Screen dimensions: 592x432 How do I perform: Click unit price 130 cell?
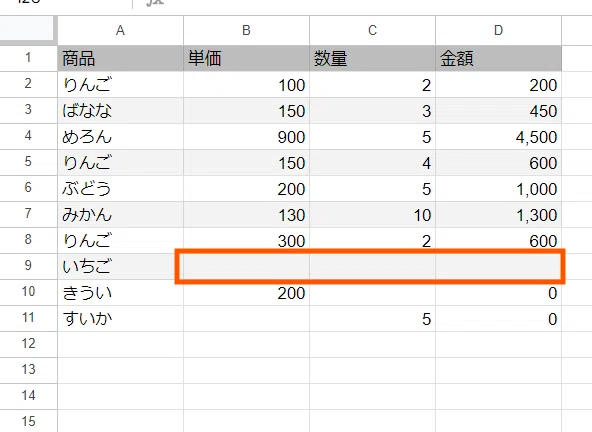click(x=247, y=214)
